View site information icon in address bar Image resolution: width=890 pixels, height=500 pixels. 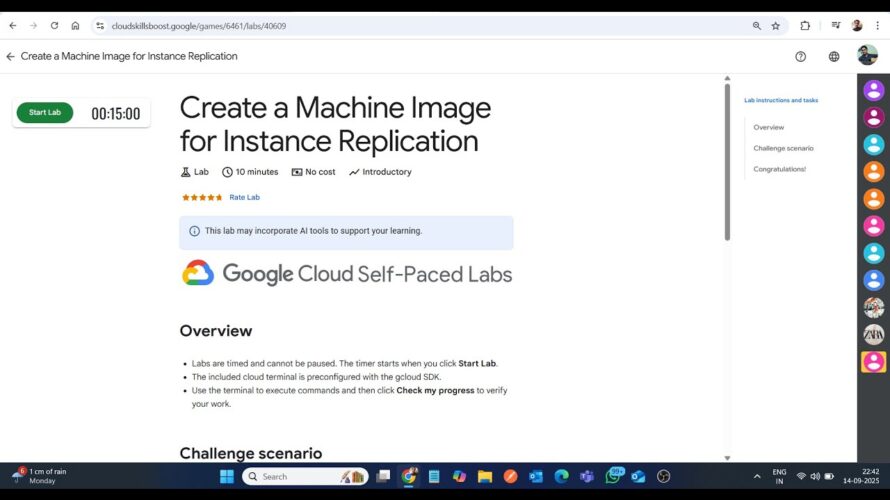point(100,26)
